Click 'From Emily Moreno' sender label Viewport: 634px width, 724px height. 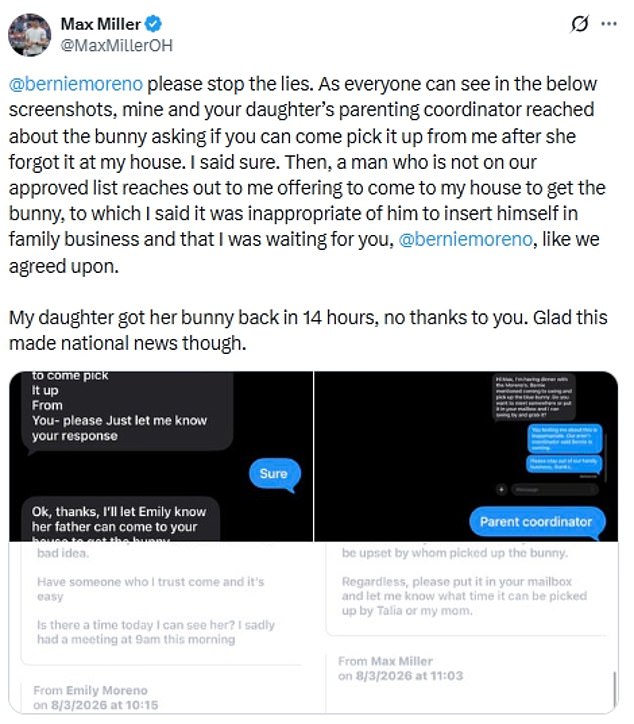[x=91, y=691]
